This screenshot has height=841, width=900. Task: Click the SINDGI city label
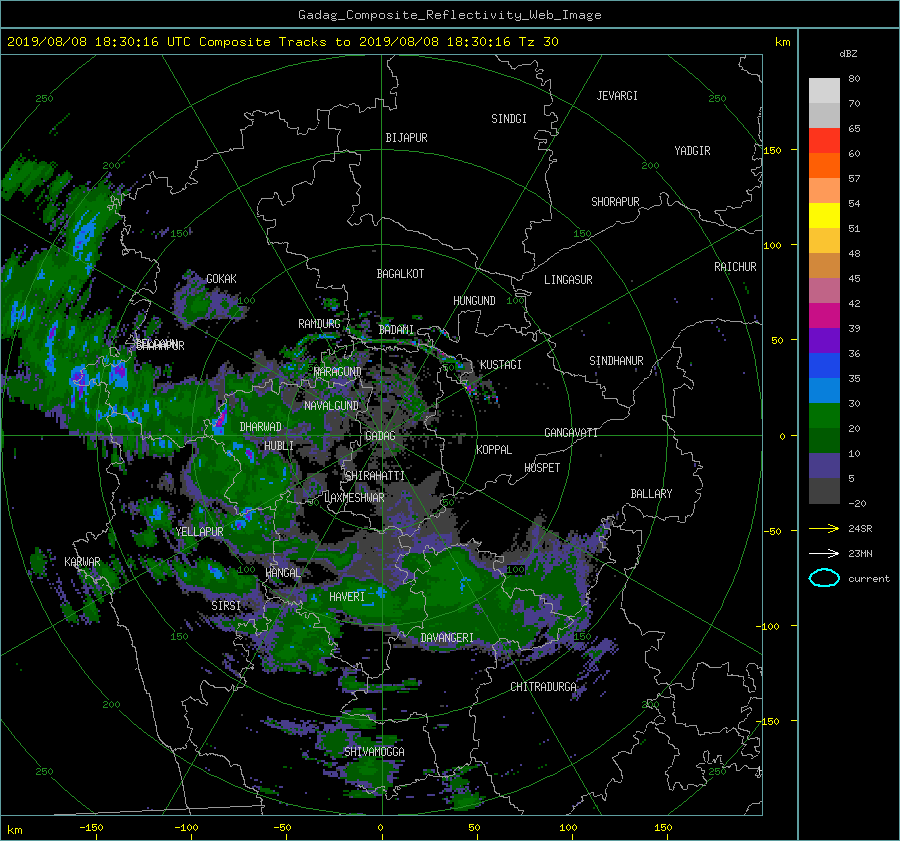[509, 119]
